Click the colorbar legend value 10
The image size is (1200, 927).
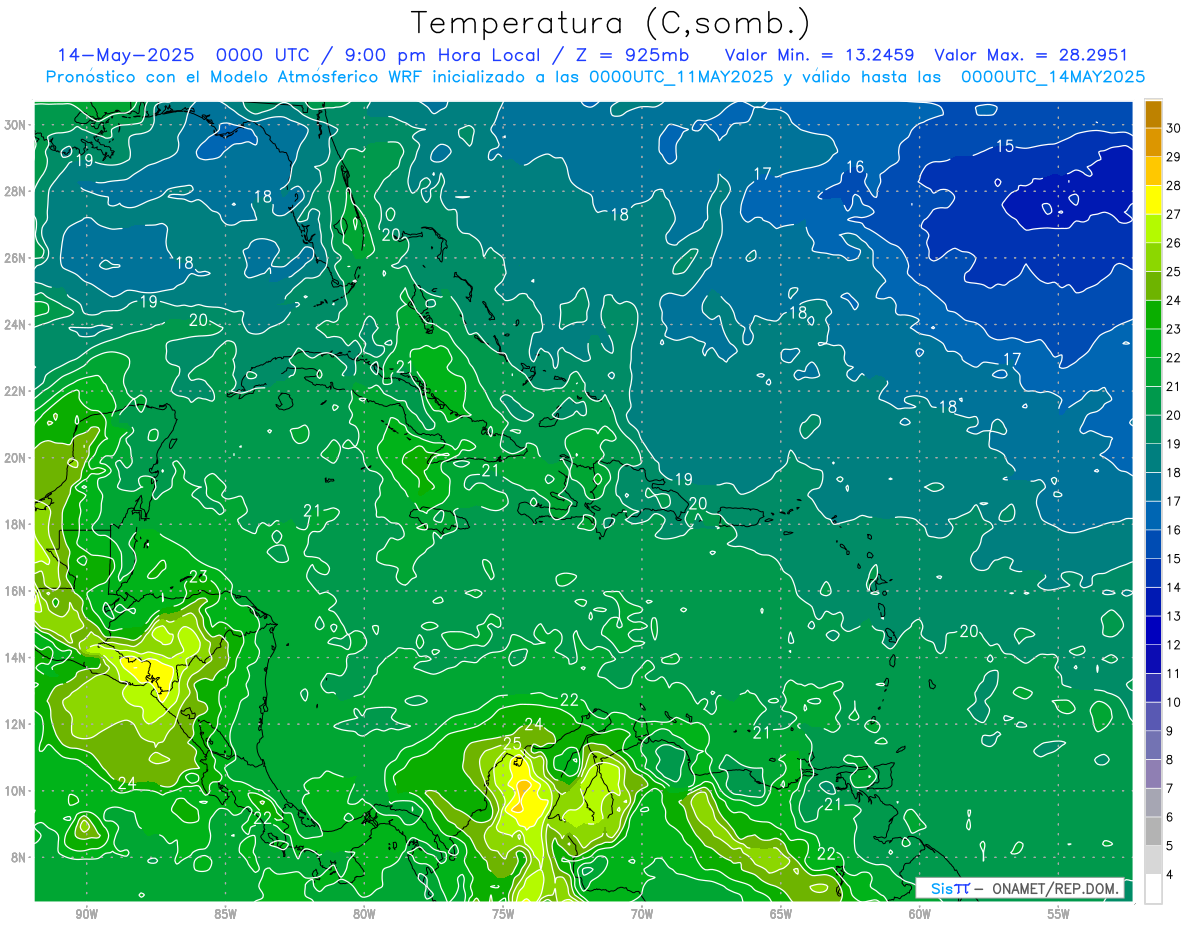click(x=1173, y=702)
